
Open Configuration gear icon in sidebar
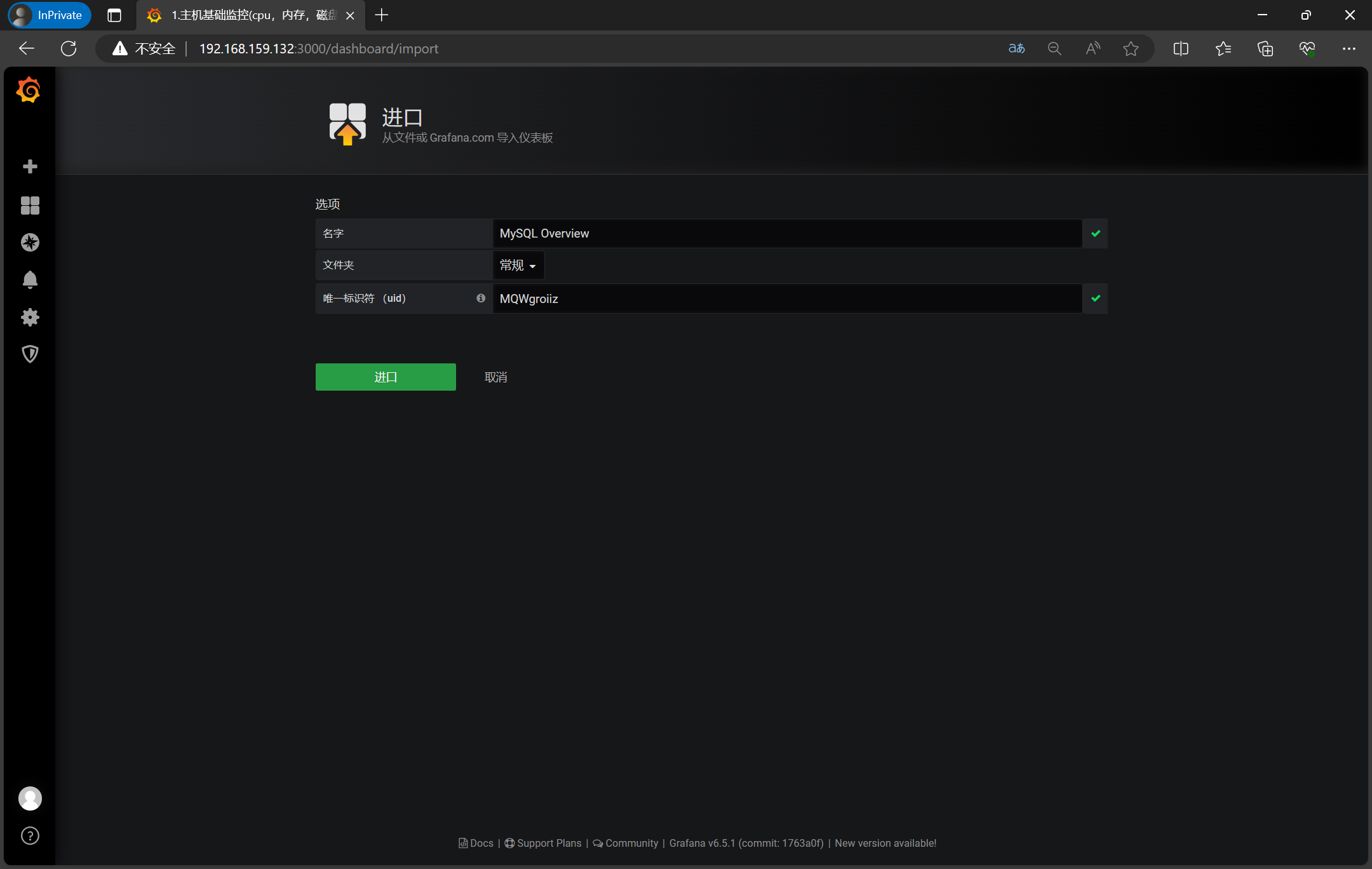[30, 317]
